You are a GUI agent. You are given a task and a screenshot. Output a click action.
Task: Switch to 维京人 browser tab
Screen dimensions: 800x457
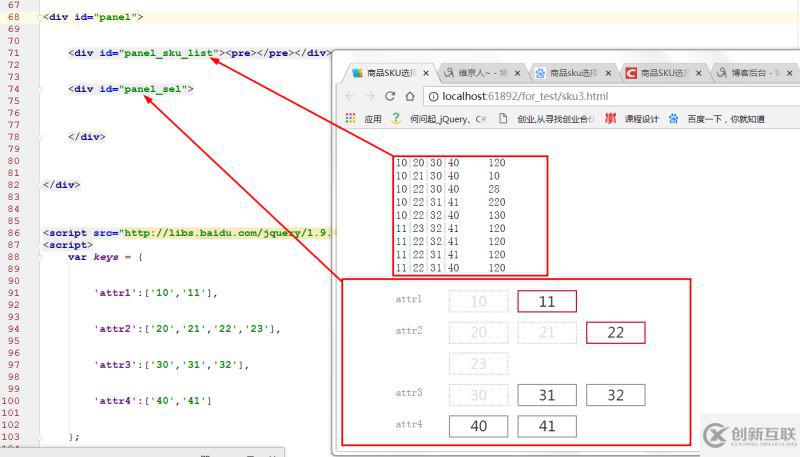[x=482, y=73]
